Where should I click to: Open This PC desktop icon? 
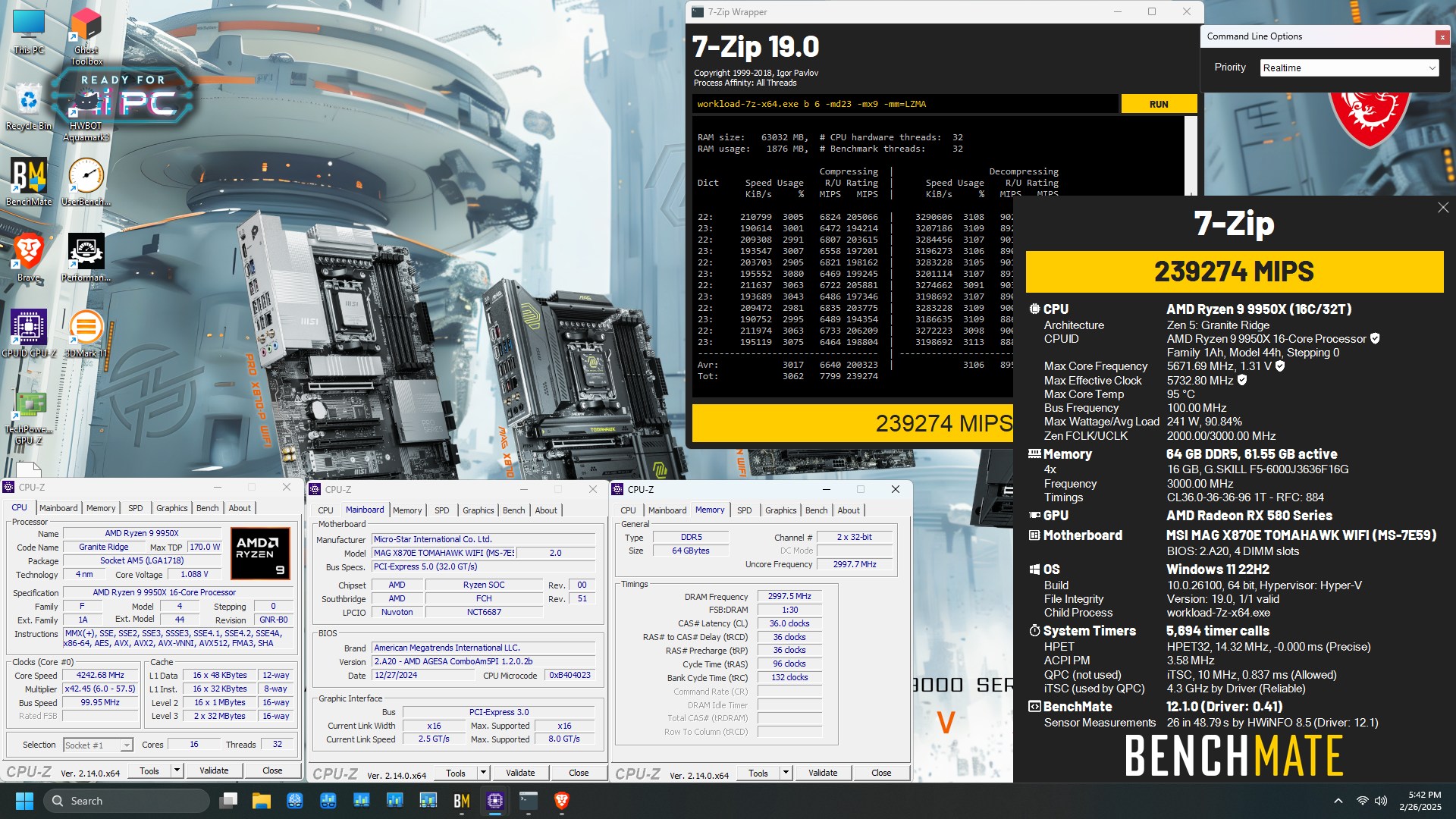pyautogui.click(x=29, y=32)
